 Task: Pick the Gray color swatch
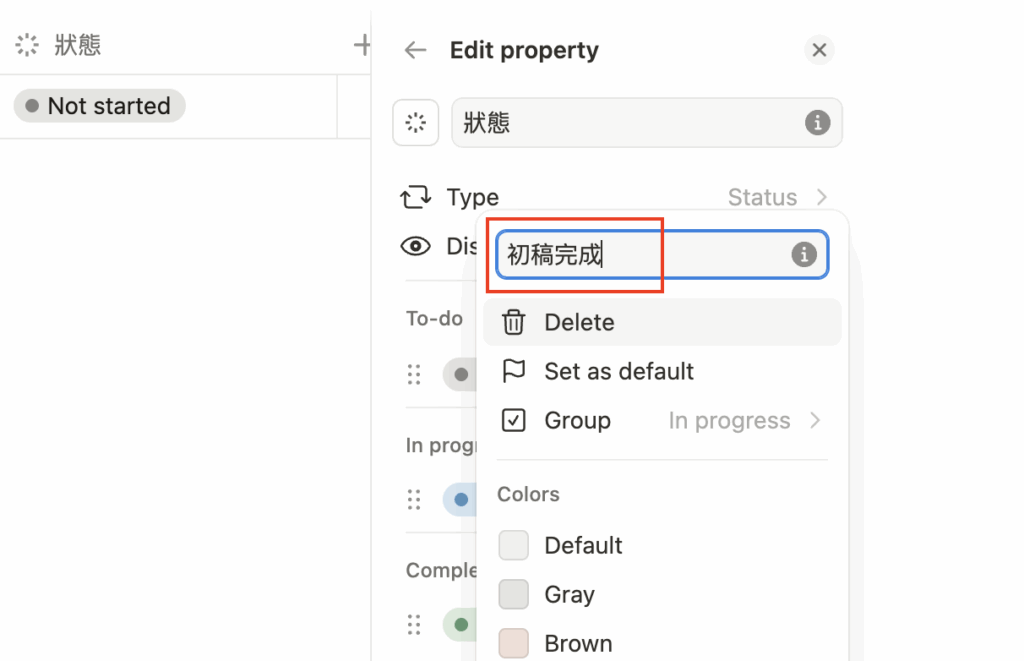[x=513, y=594]
